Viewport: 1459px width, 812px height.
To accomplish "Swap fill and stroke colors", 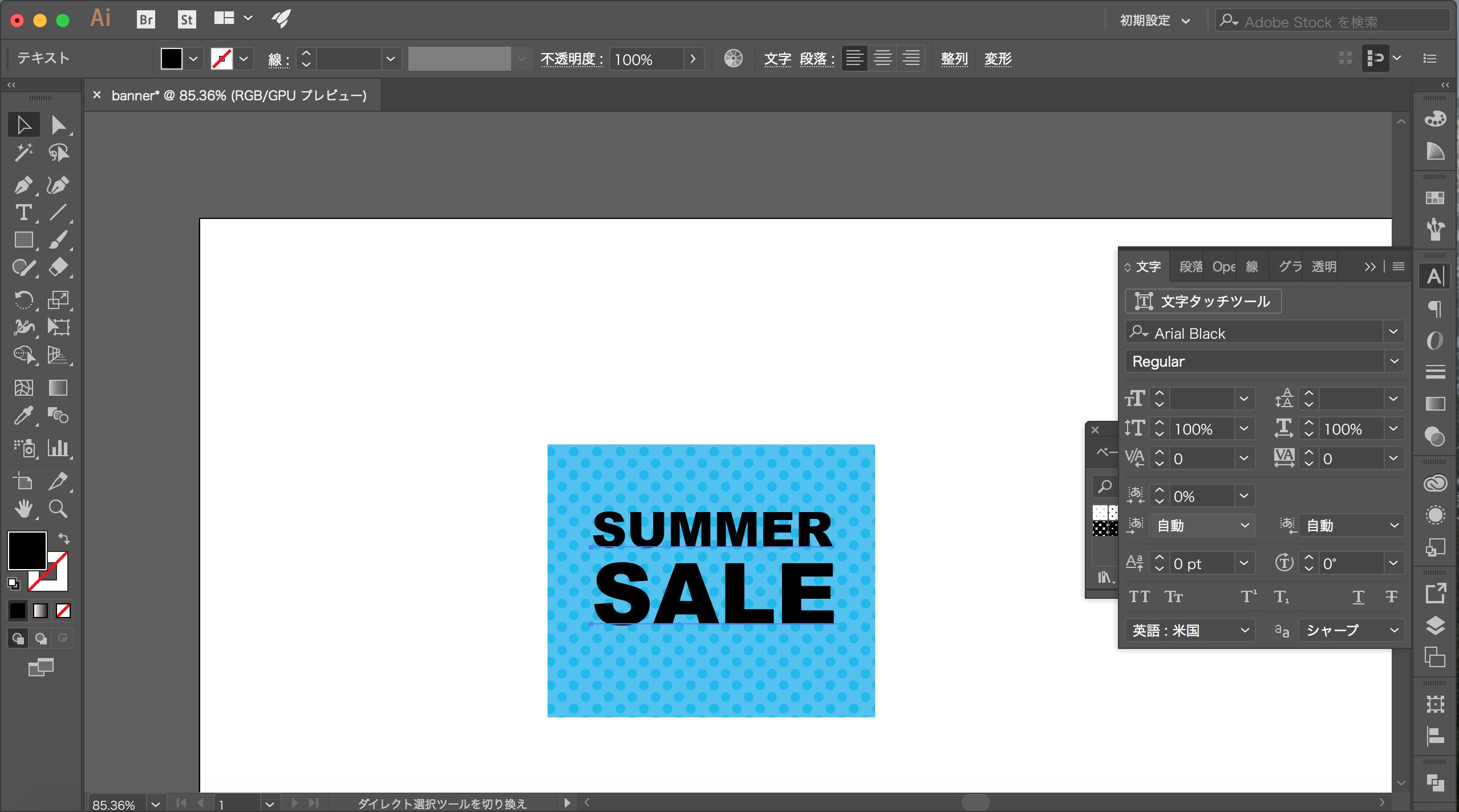I will click(x=64, y=538).
